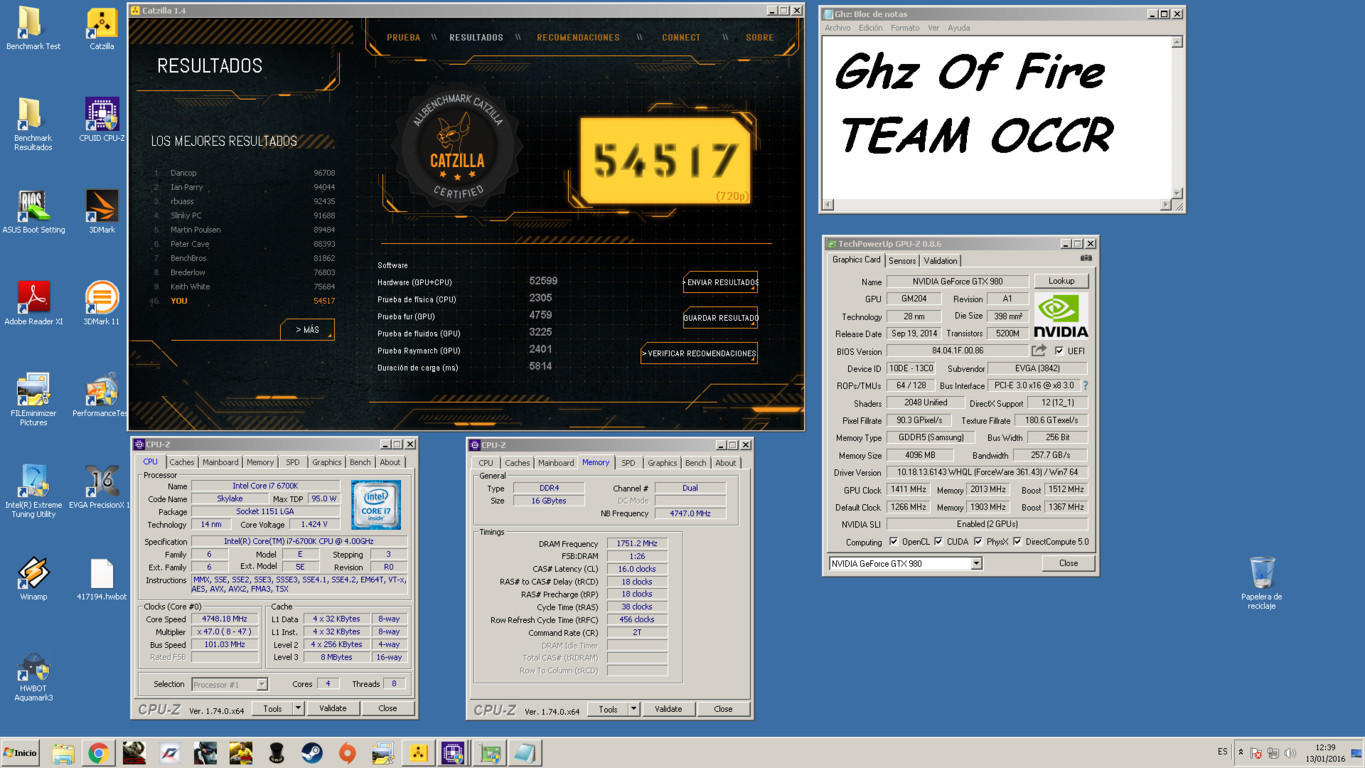Open the ASUS Boot Setting desktop icon
The width and height of the screenshot is (1365, 768).
tap(33, 212)
